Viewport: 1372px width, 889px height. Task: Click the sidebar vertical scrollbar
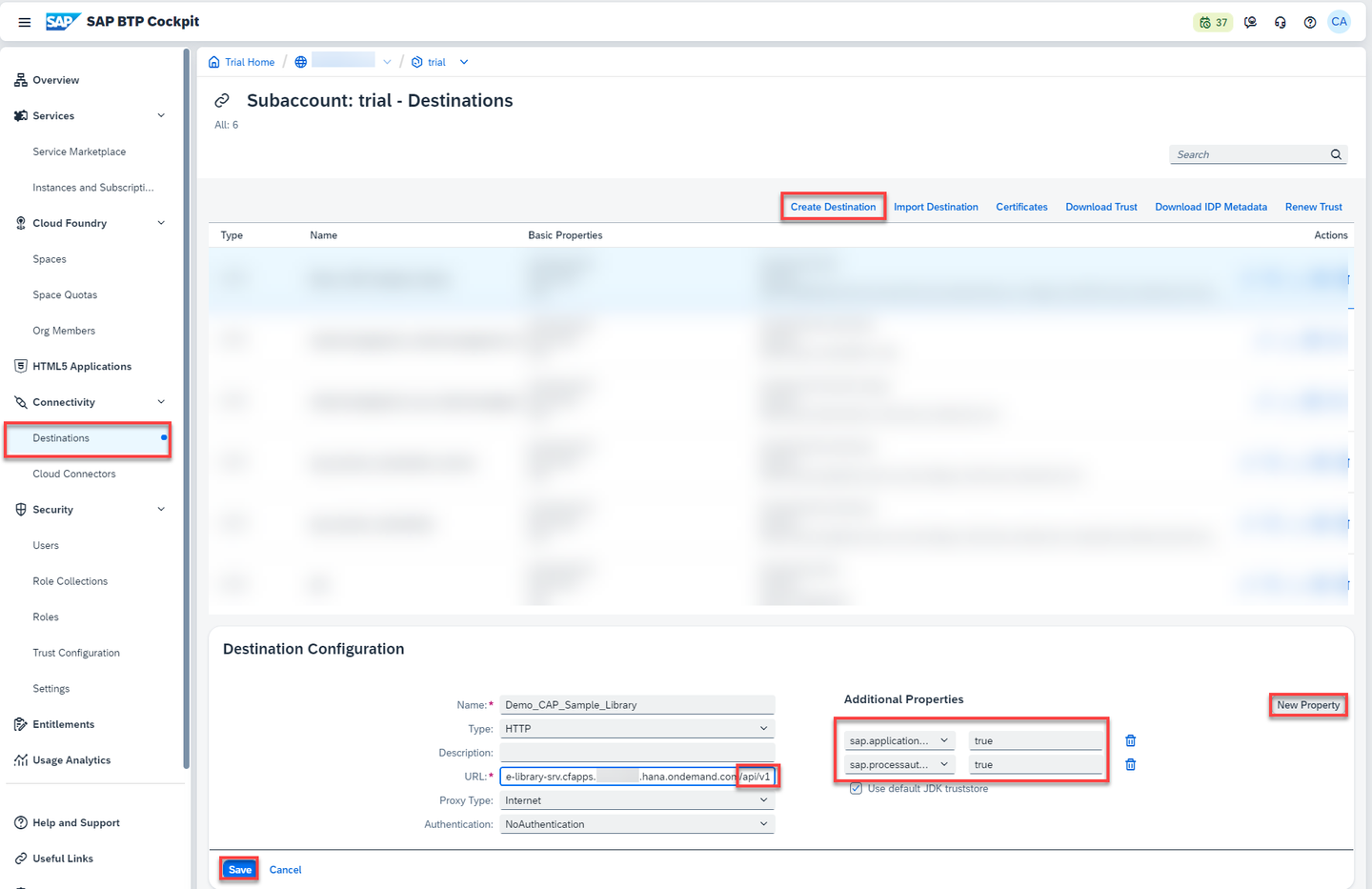pos(187,410)
